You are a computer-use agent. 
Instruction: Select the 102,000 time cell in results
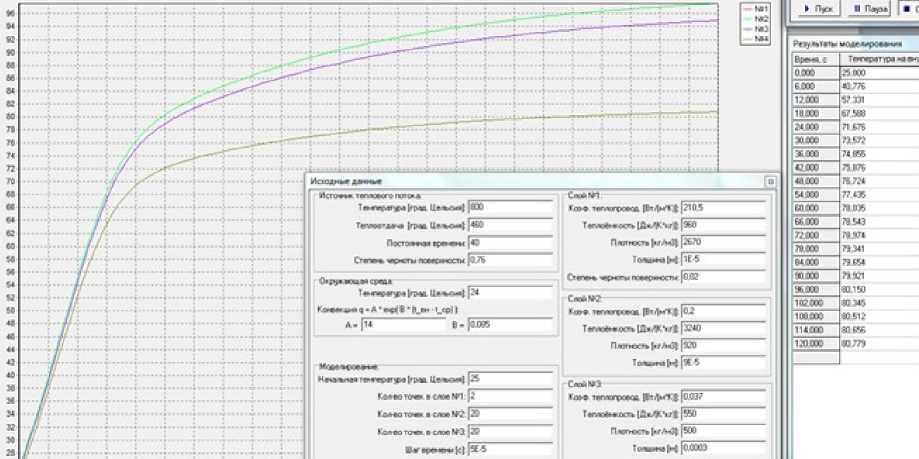coord(816,303)
